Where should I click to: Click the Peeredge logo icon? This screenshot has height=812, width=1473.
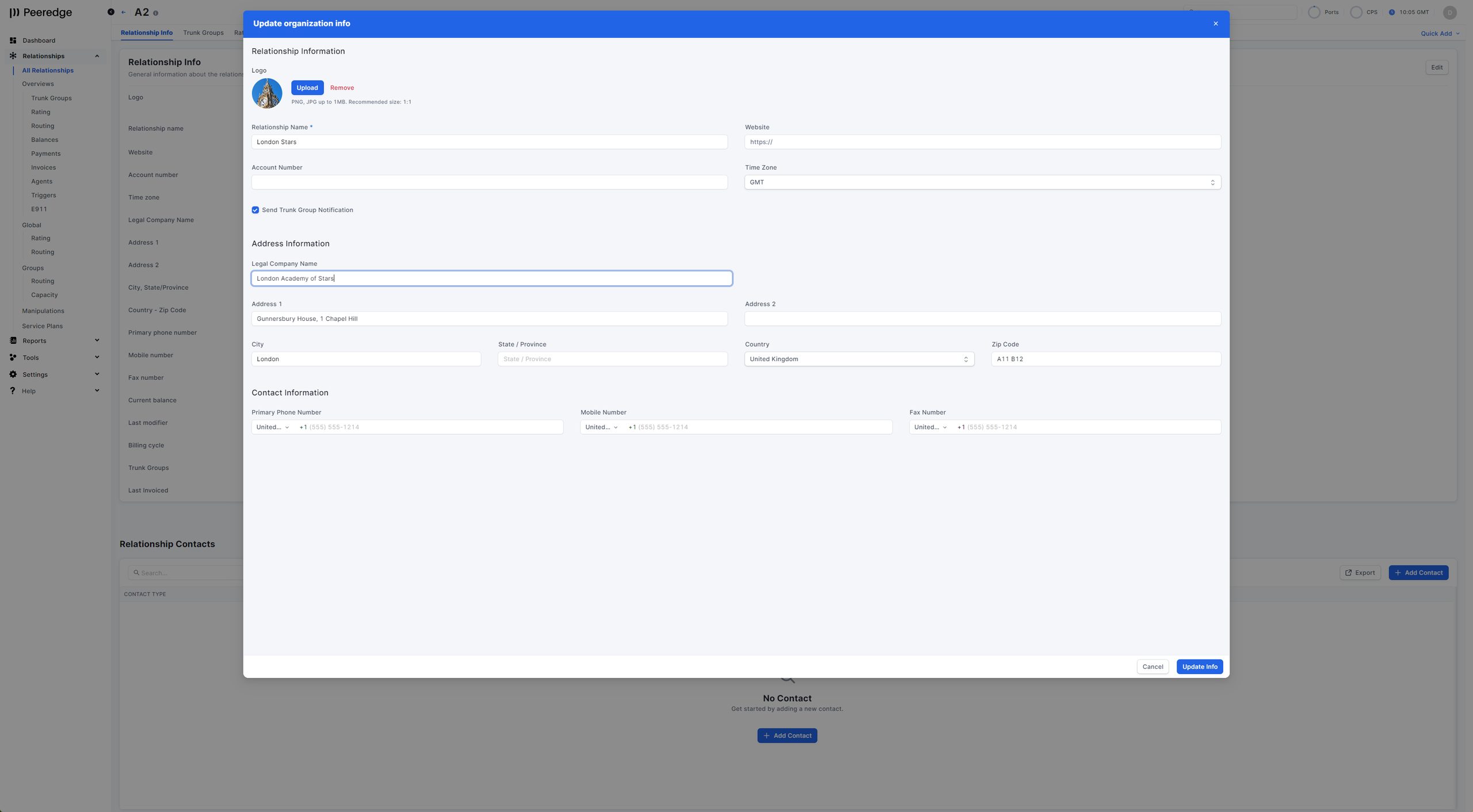[14, 13]
